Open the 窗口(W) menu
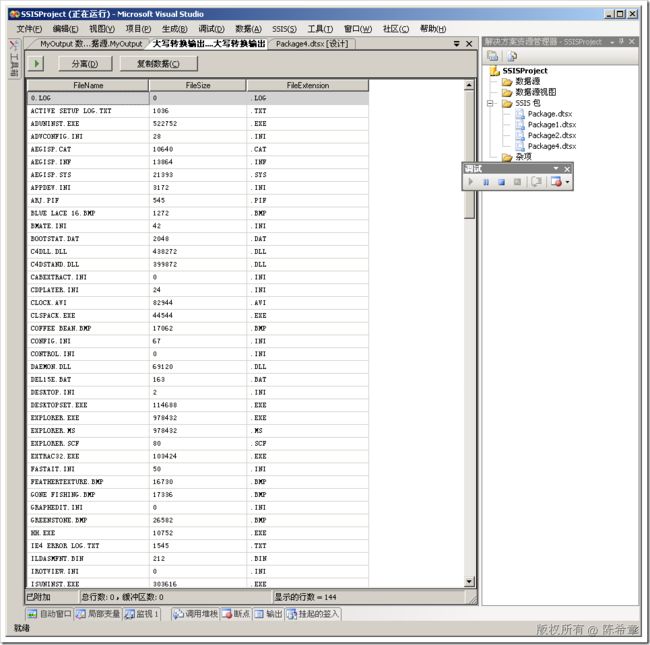This screenshot has height=645, width=650. (x=358, y=29)
